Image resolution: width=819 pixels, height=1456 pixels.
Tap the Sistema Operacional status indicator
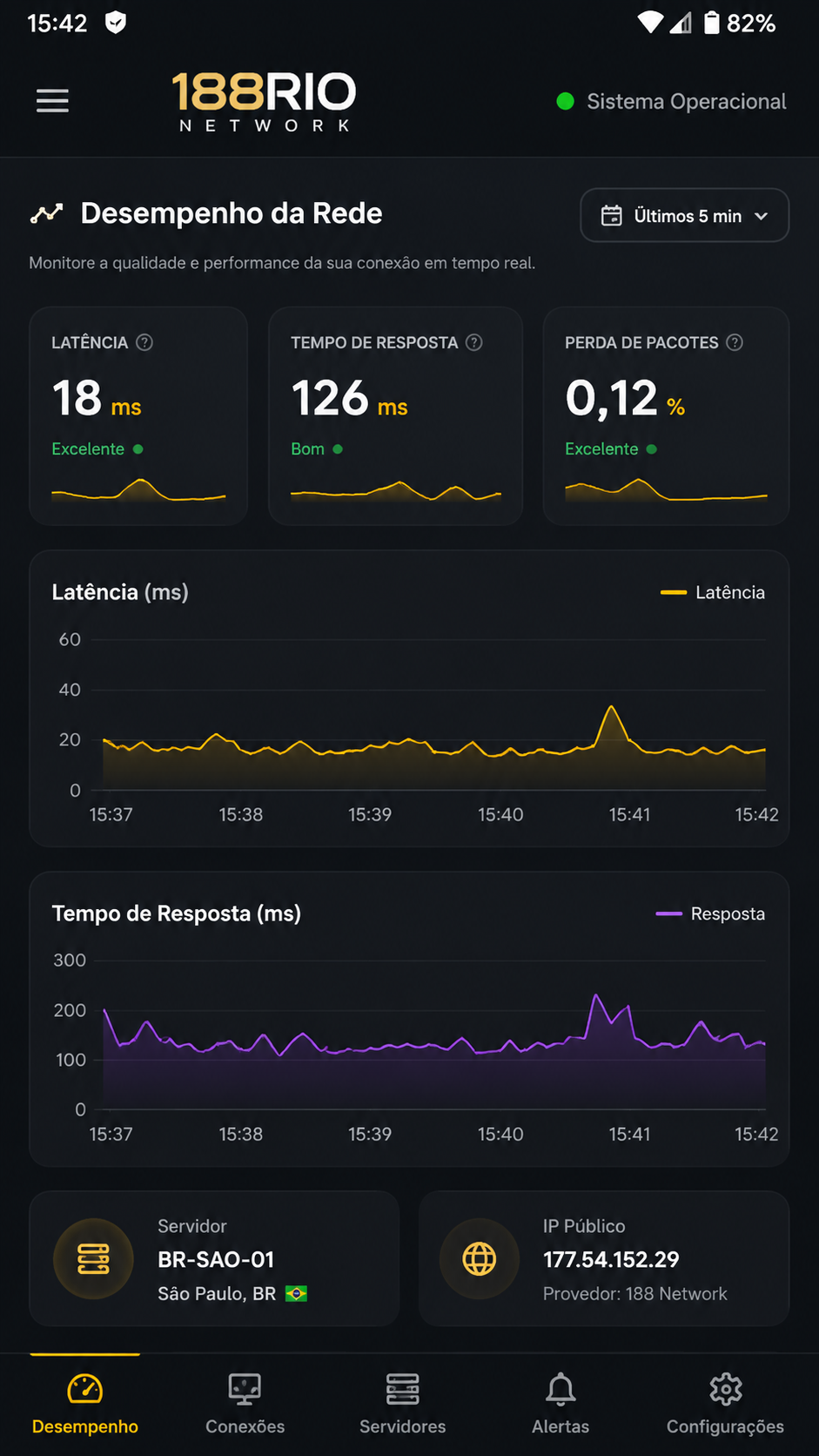pos(671,102)
